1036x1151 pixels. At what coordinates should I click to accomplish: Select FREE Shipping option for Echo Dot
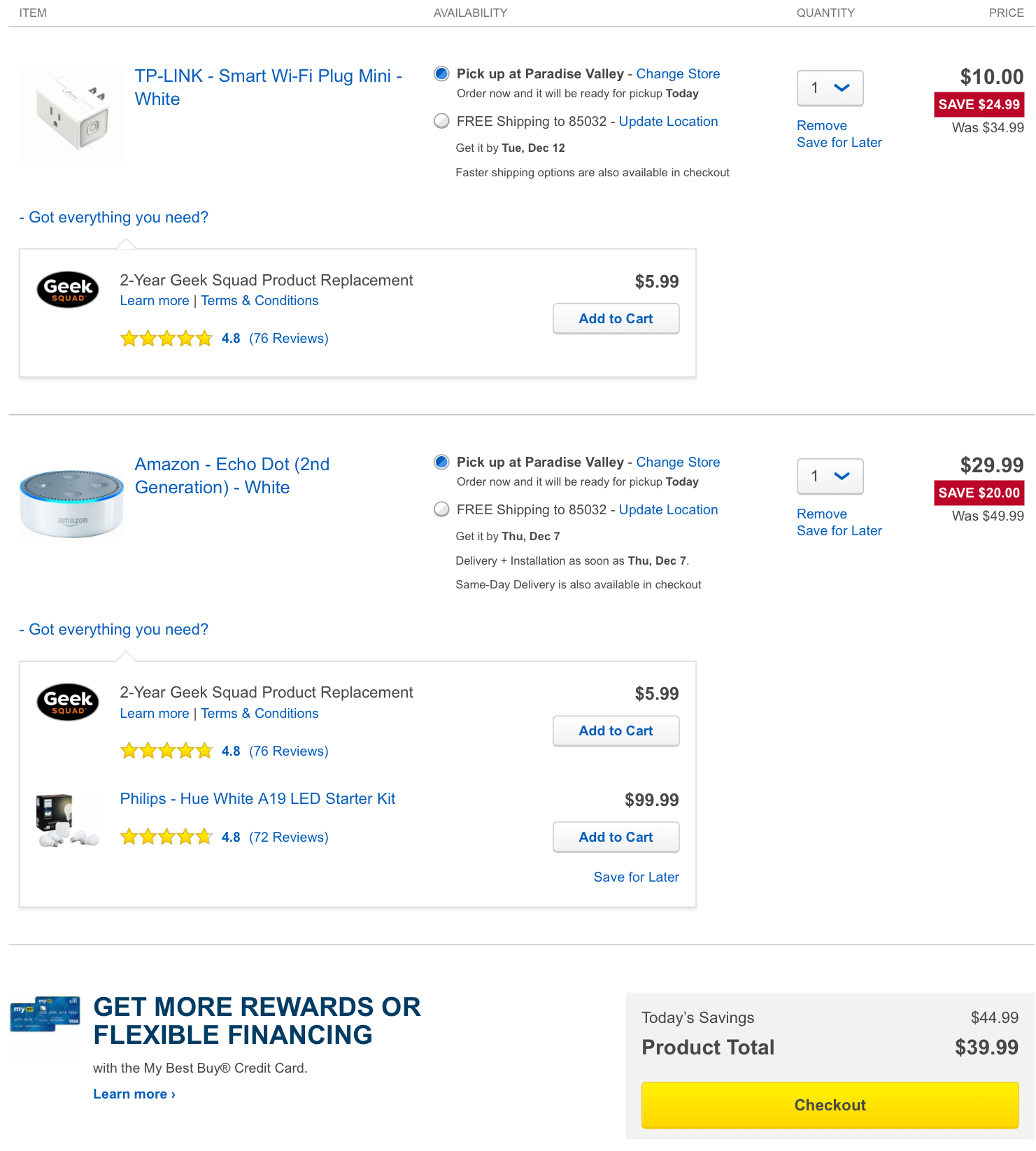coord(441,509)
